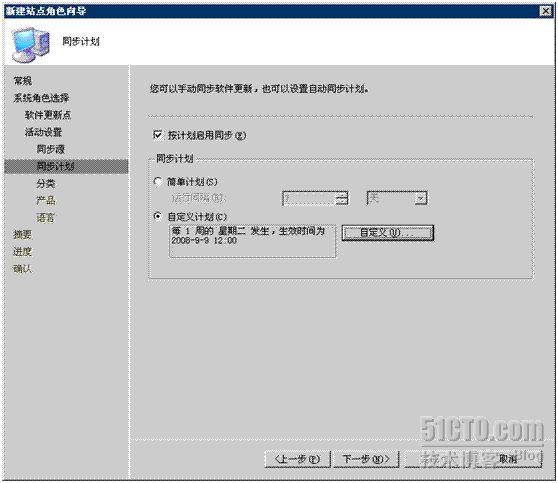Cancel the wizard with 取消 button
This screenshot has height=483, width=558.
[507, 459]
